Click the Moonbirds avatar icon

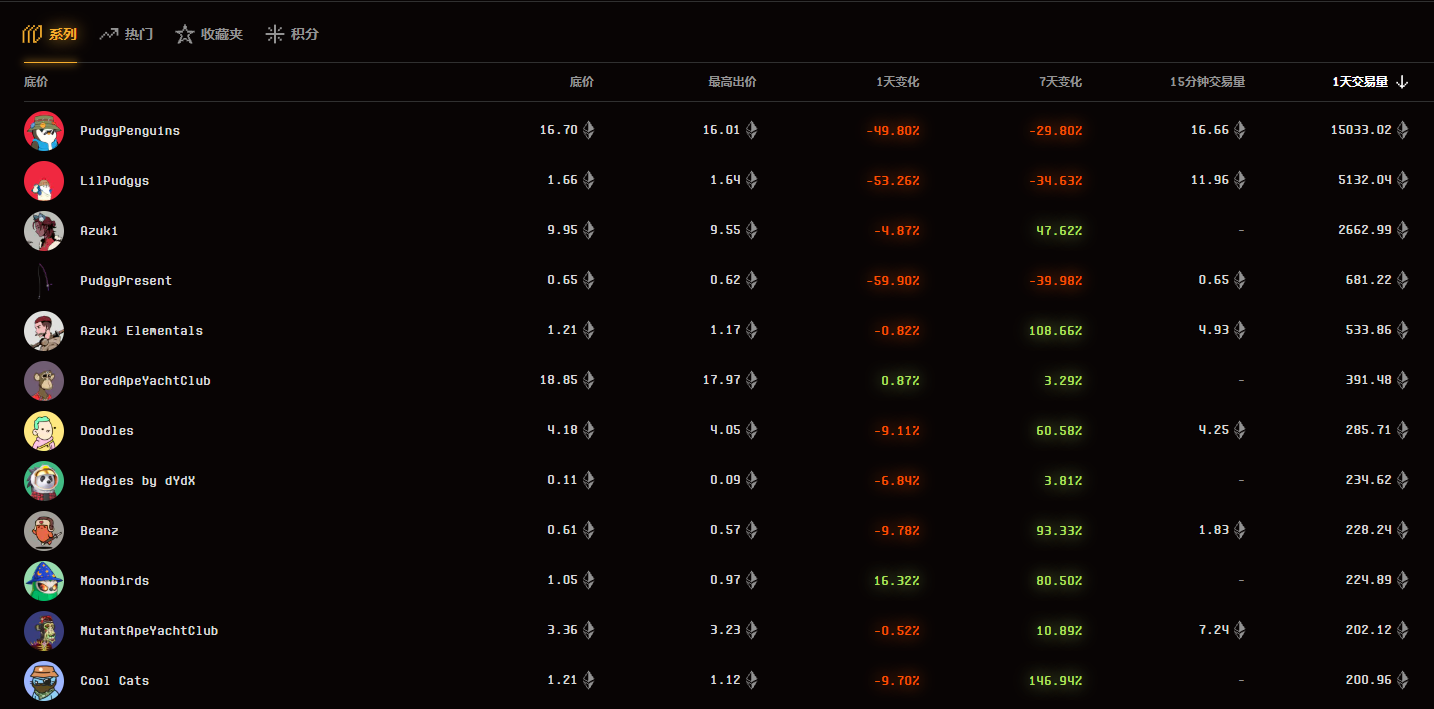tap(44, 581)
